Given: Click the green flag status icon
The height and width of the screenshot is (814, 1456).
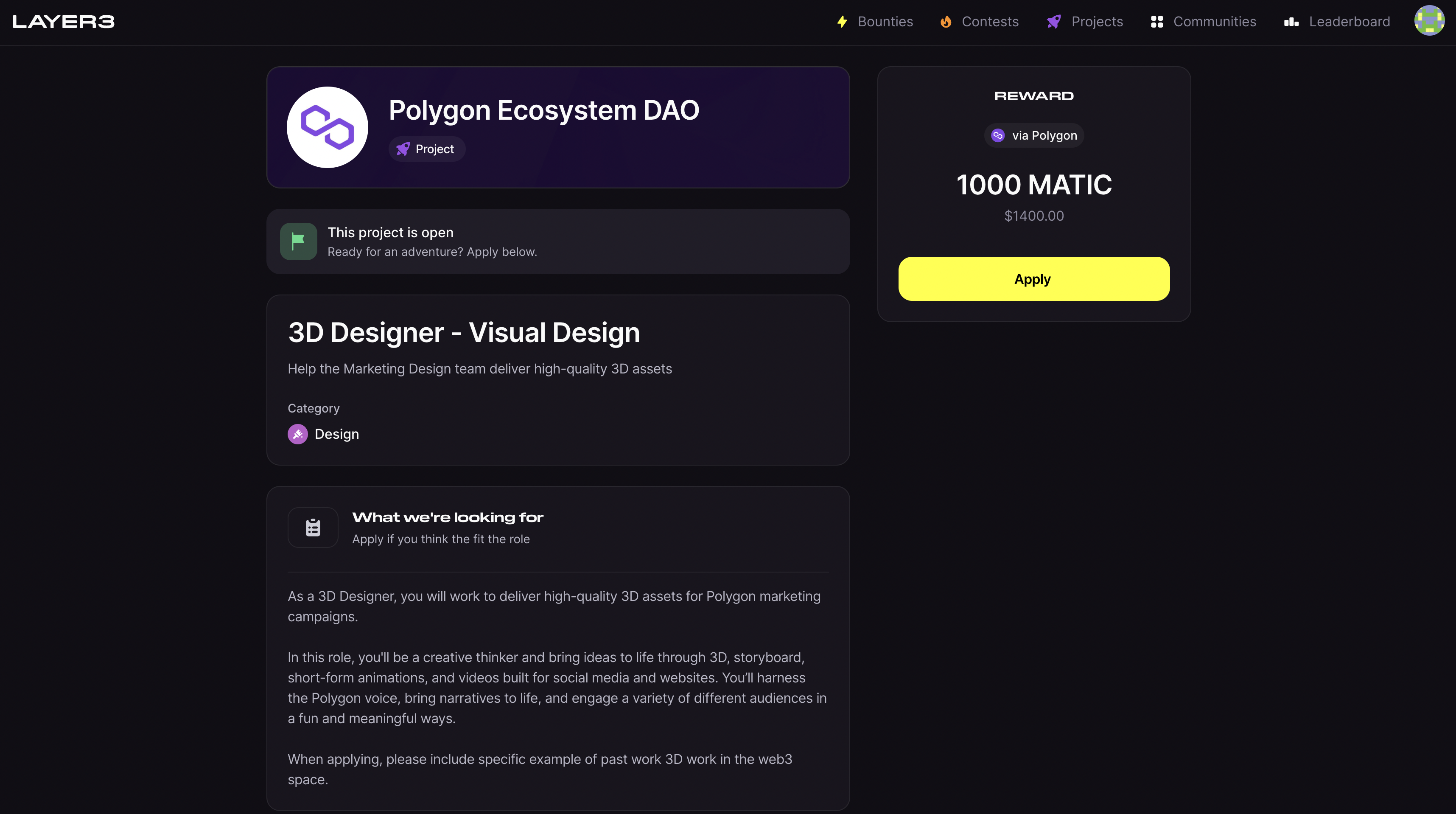Looking at the screenshot, I should (x=298, y=241).
